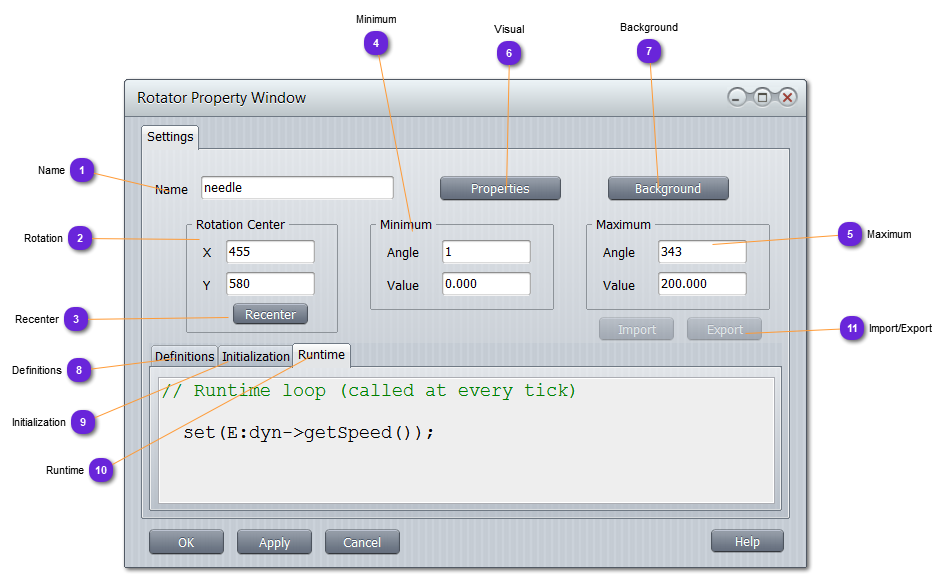The image size is (948, 577).
Task: Open Help for the rotator window
Action: click(x=747, y=541)
